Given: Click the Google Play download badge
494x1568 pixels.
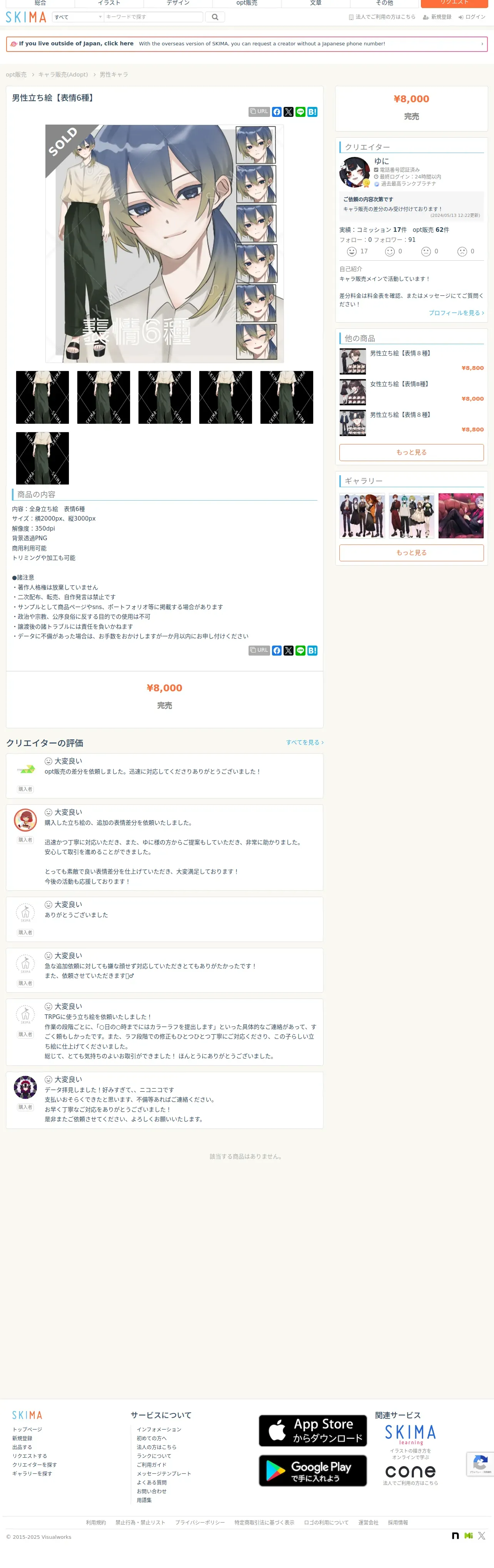Looking at the screenshot, I should [312, 1471].
